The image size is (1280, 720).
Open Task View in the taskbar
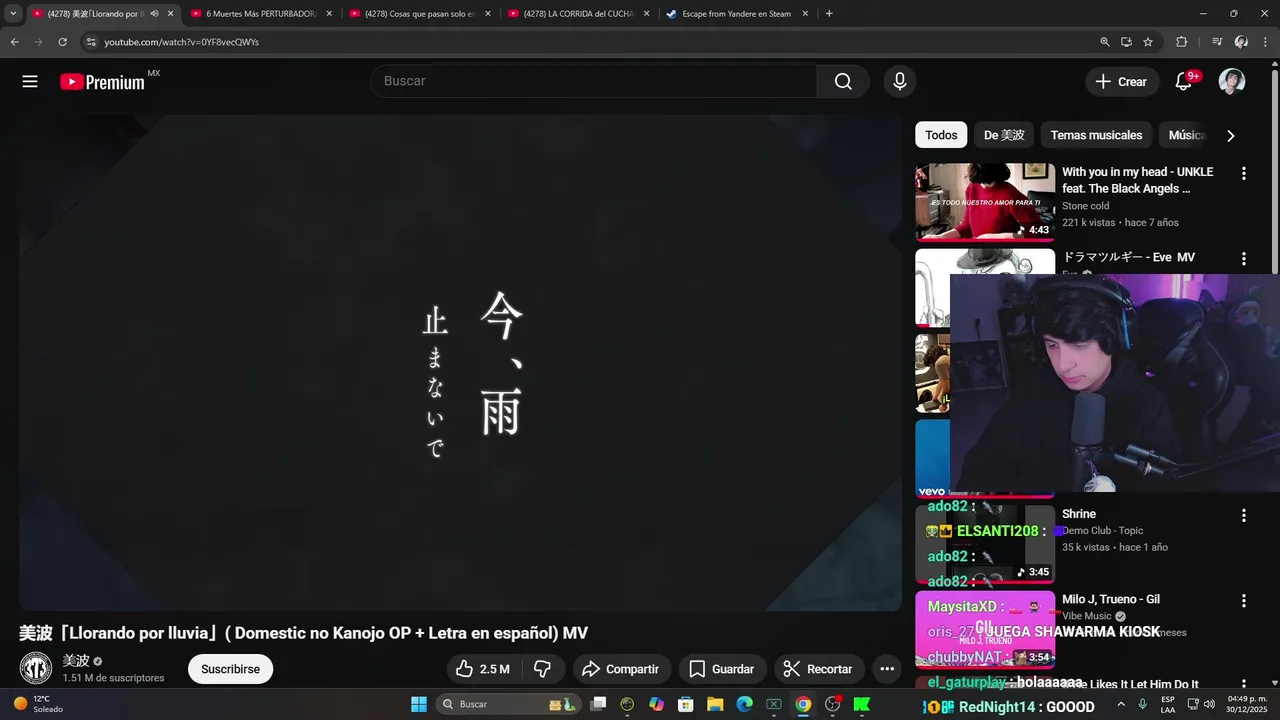[x=598, y=704]
